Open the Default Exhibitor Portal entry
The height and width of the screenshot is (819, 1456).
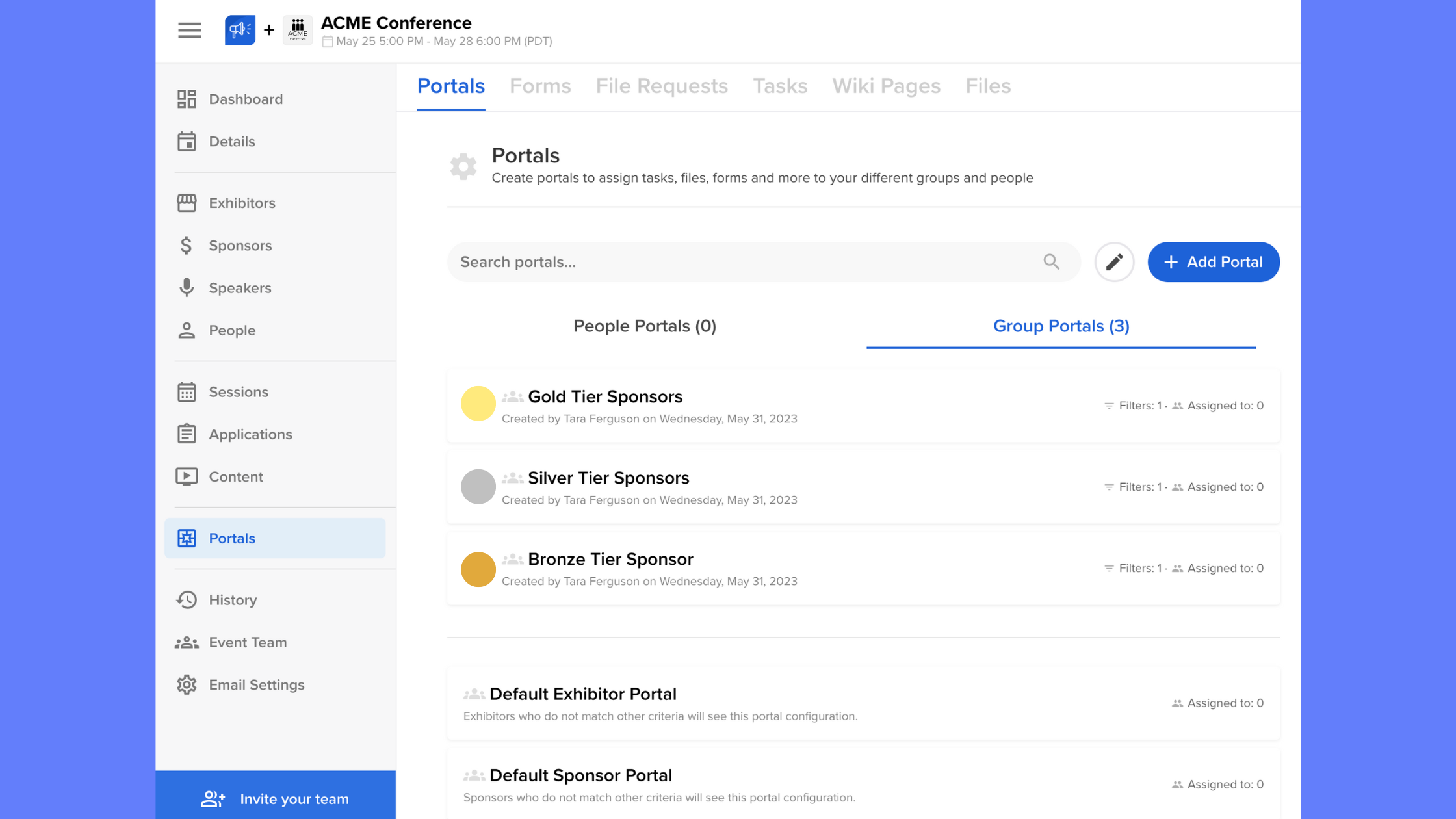pos(582,694)
